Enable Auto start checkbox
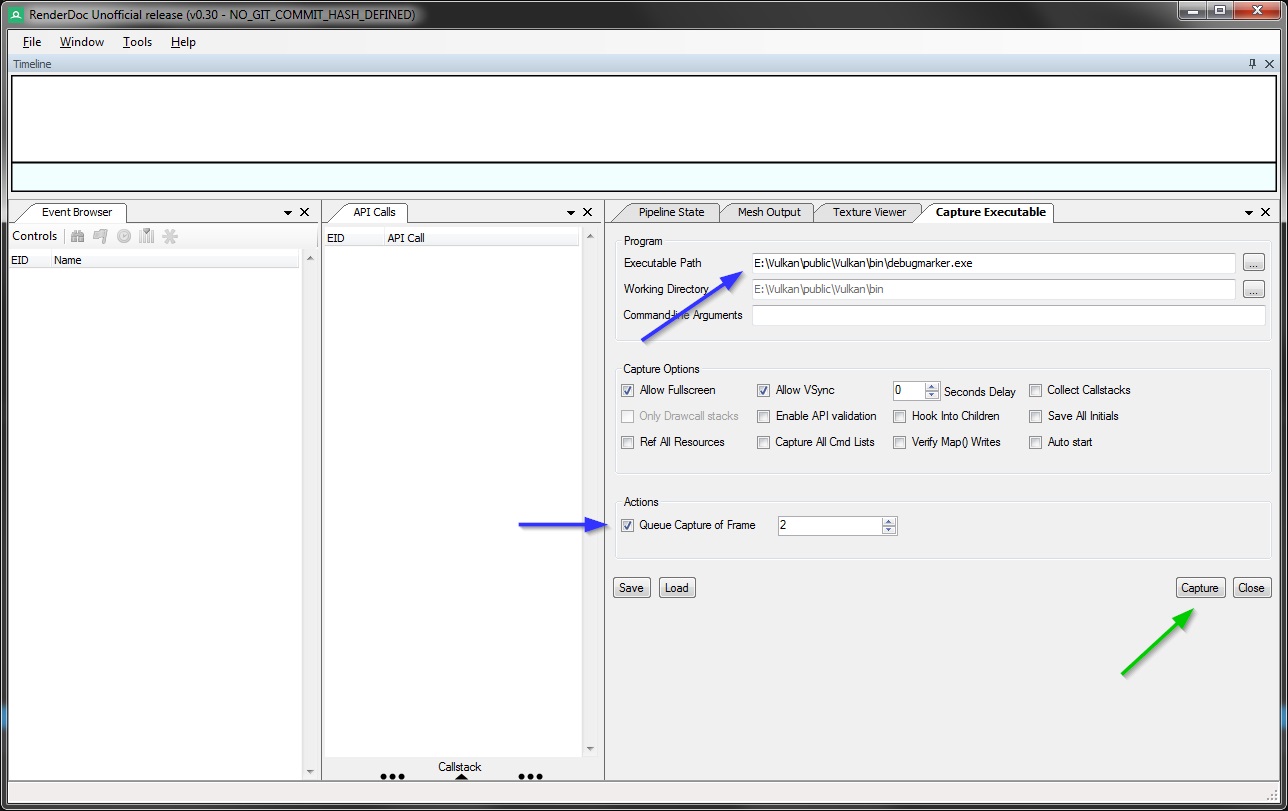 click(x=1036, y=442)
